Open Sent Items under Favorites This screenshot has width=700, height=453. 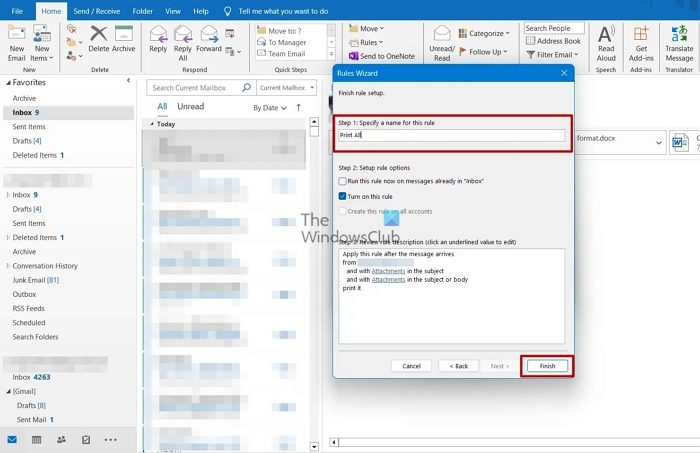click(x=29, y=127)
